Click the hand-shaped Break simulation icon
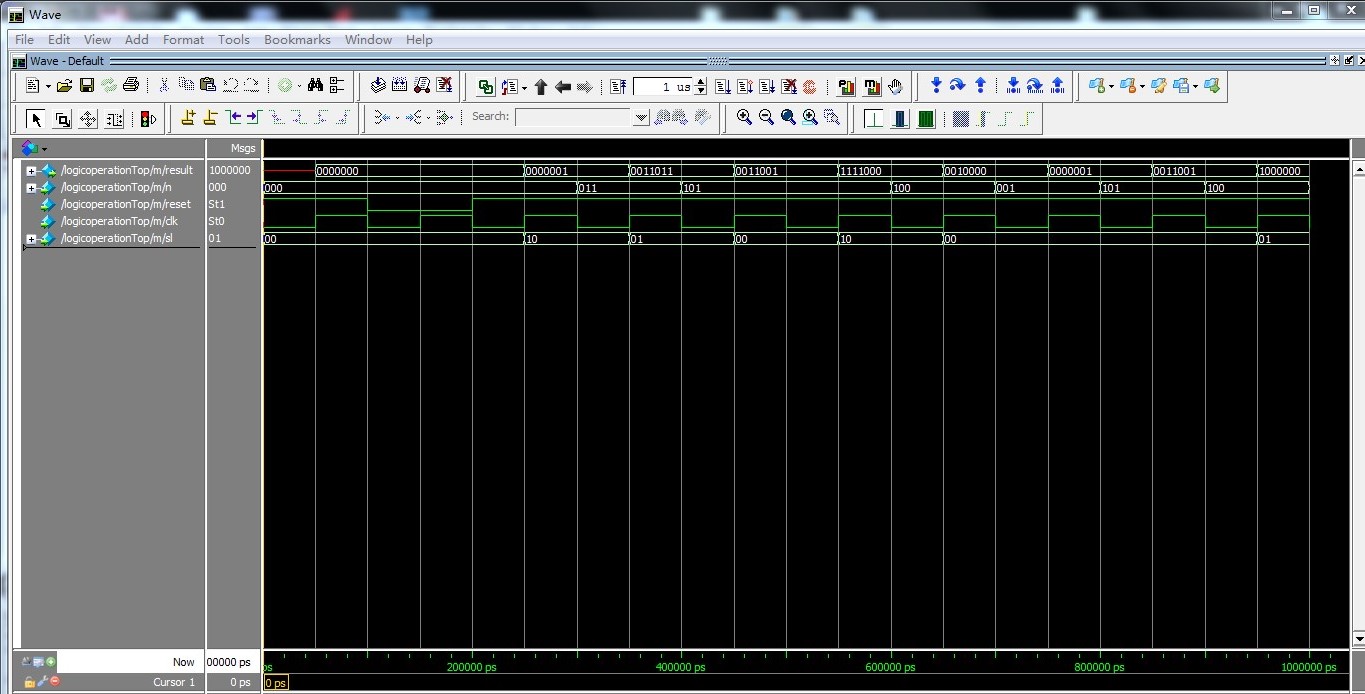 [895, 86]
